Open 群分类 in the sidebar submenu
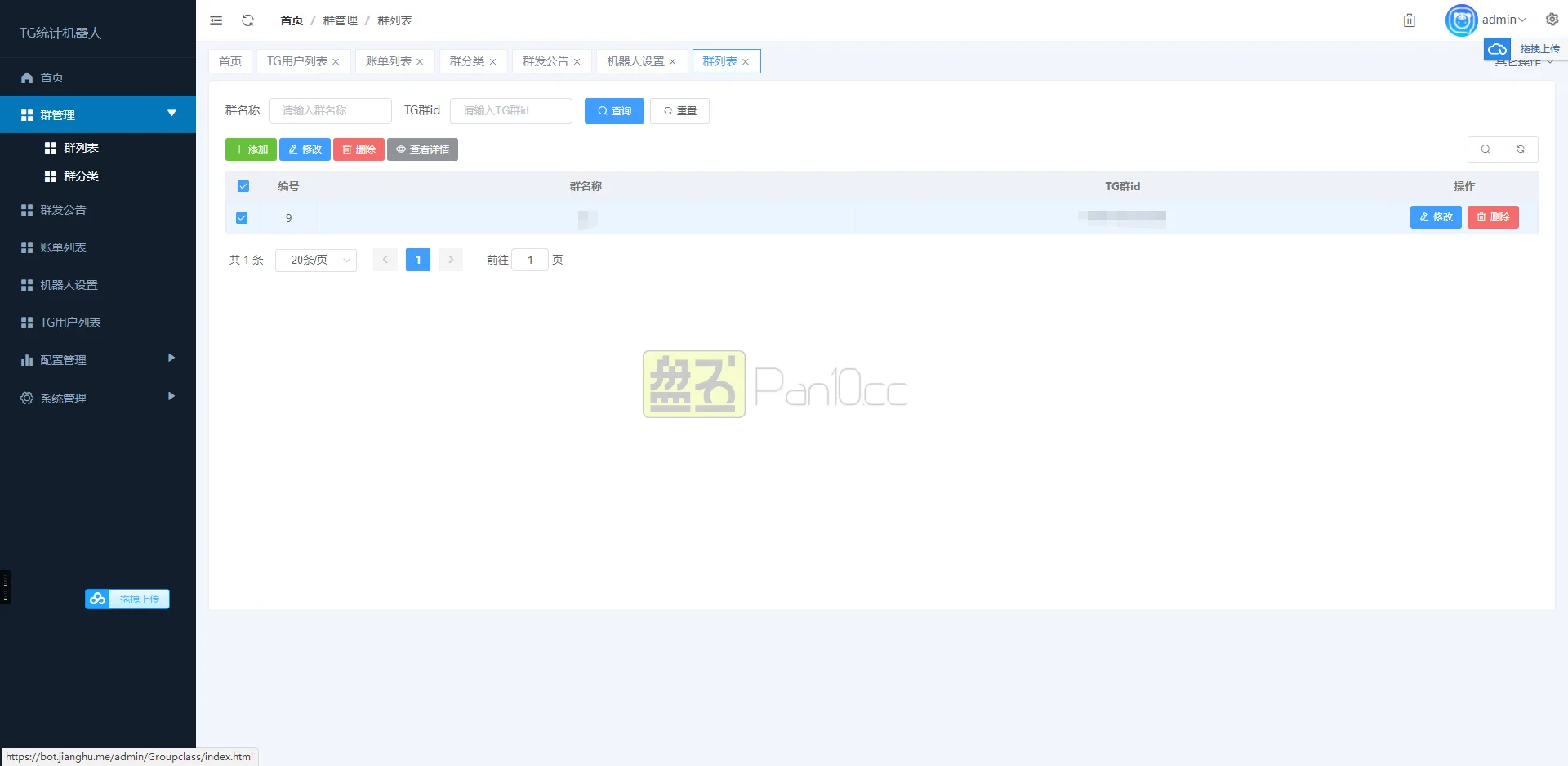The image size is (1568, 766). [81, 176]
